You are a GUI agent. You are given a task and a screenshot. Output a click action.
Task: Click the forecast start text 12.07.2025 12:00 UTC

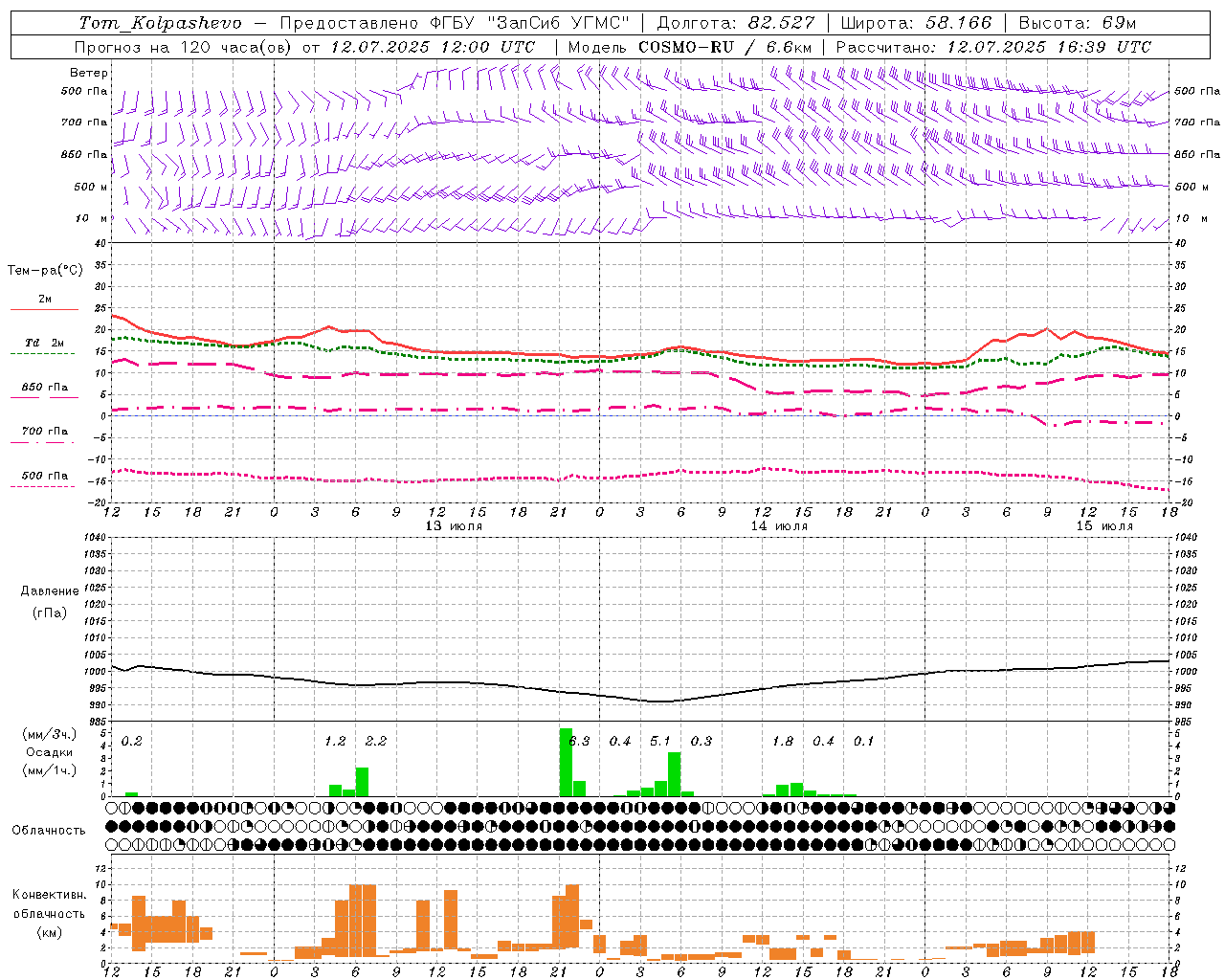click(x=433, y=47)
